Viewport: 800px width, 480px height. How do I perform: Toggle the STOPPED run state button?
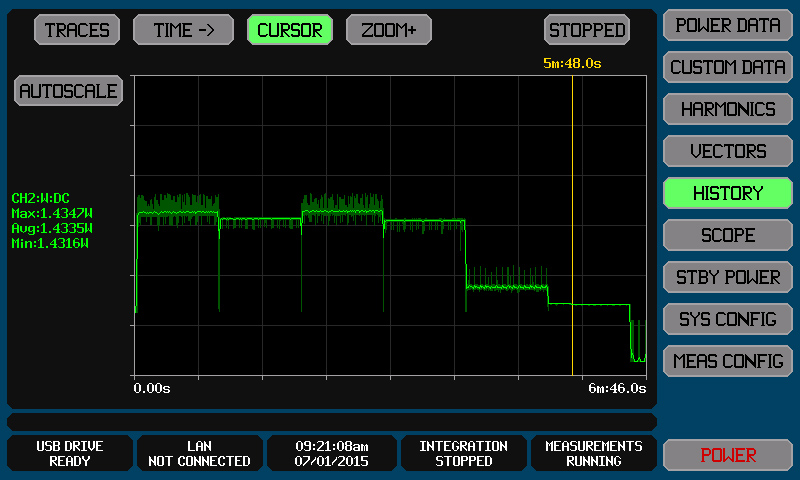click(x=587, y=30)
